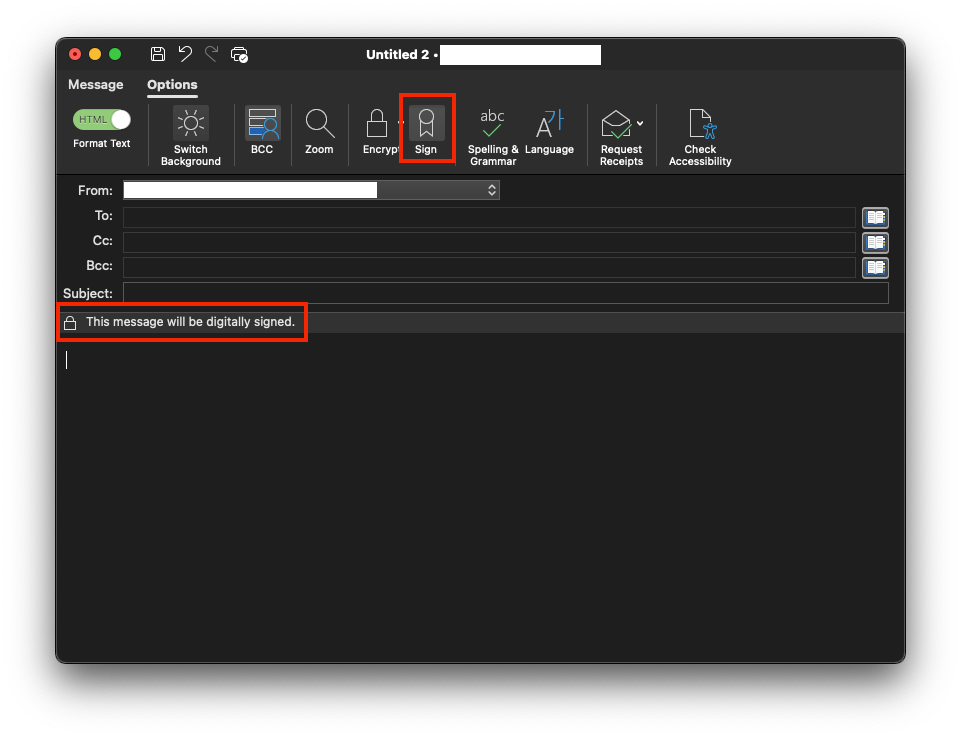961x737 pixels.
Task: Open the Language settings button
Action: tap(549, 130)
